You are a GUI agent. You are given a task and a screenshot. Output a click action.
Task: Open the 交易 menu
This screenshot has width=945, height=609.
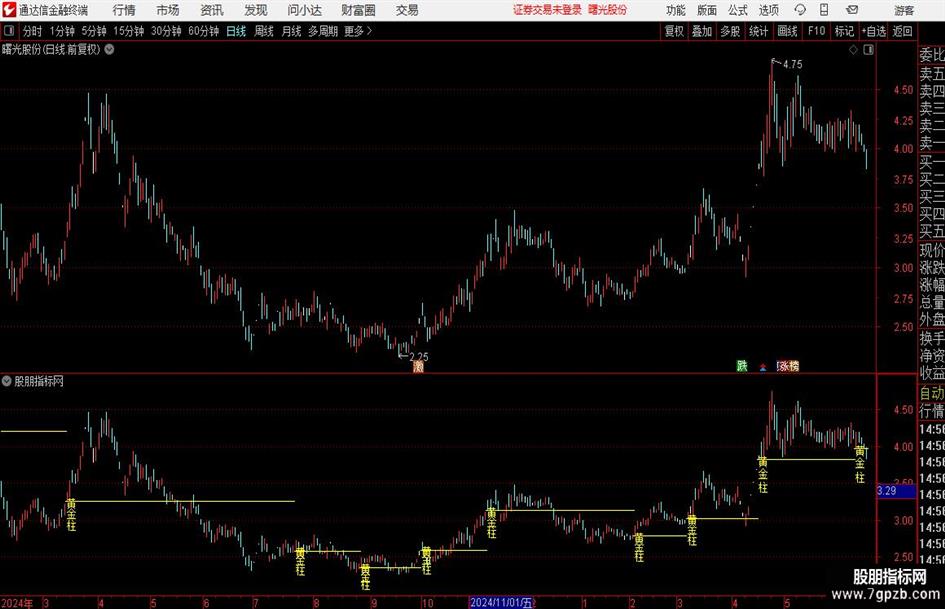pos(407,10)
